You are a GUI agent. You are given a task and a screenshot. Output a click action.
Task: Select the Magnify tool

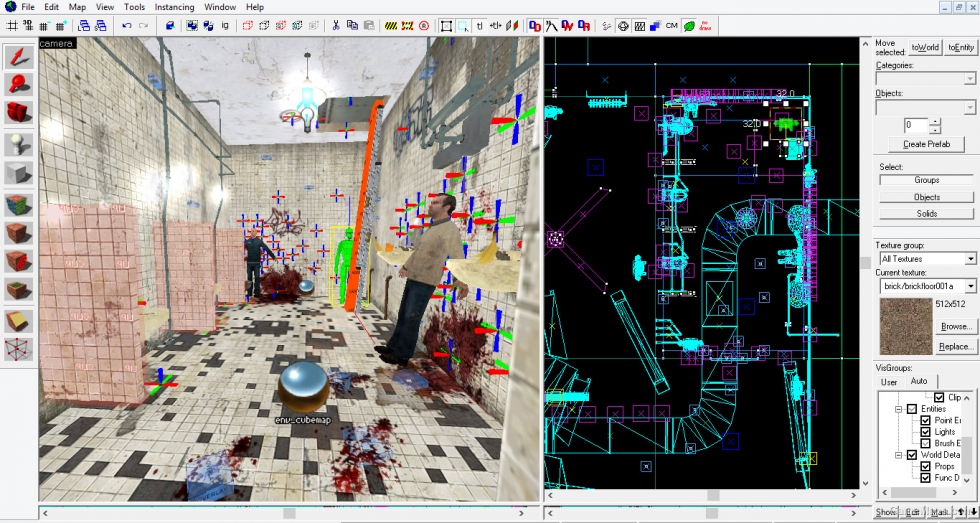click(19, 84)
